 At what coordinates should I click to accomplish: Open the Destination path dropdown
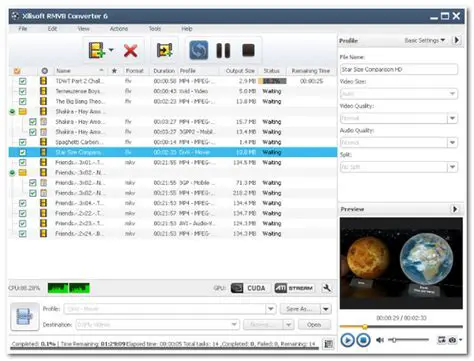click(234, 324)
